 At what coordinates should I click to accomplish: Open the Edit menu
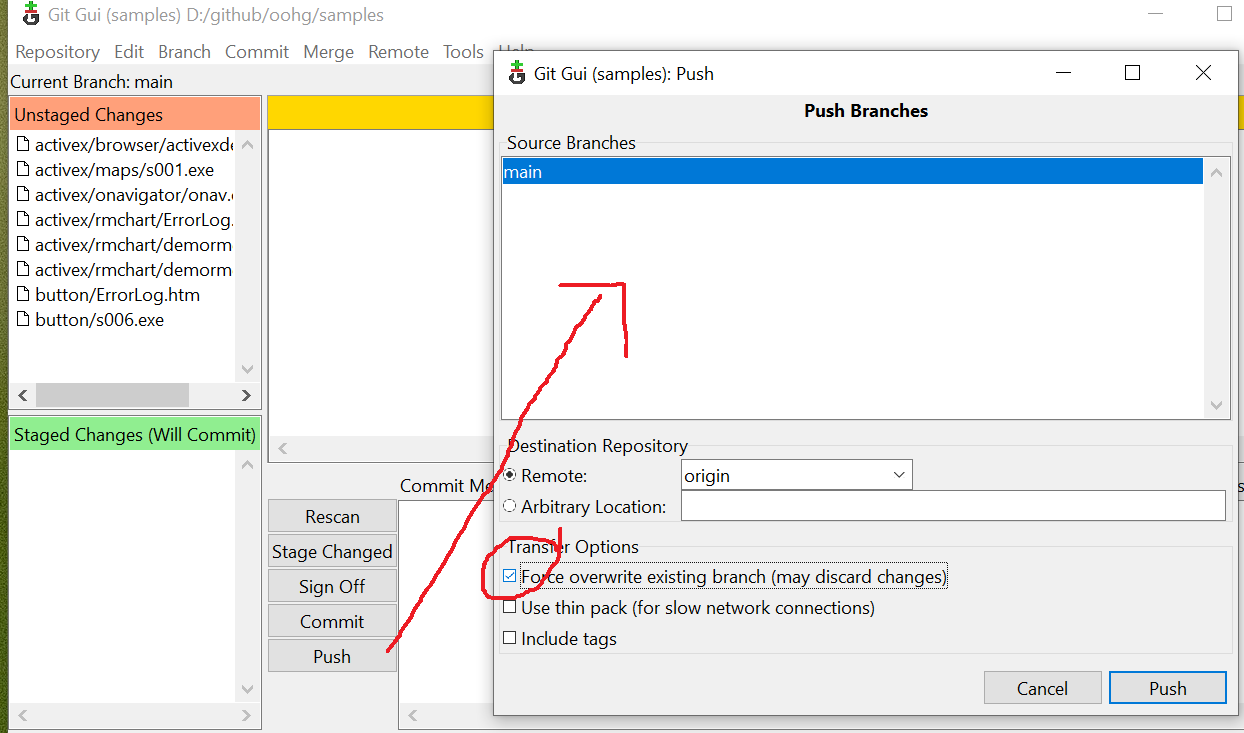click(x=129, y=52)
